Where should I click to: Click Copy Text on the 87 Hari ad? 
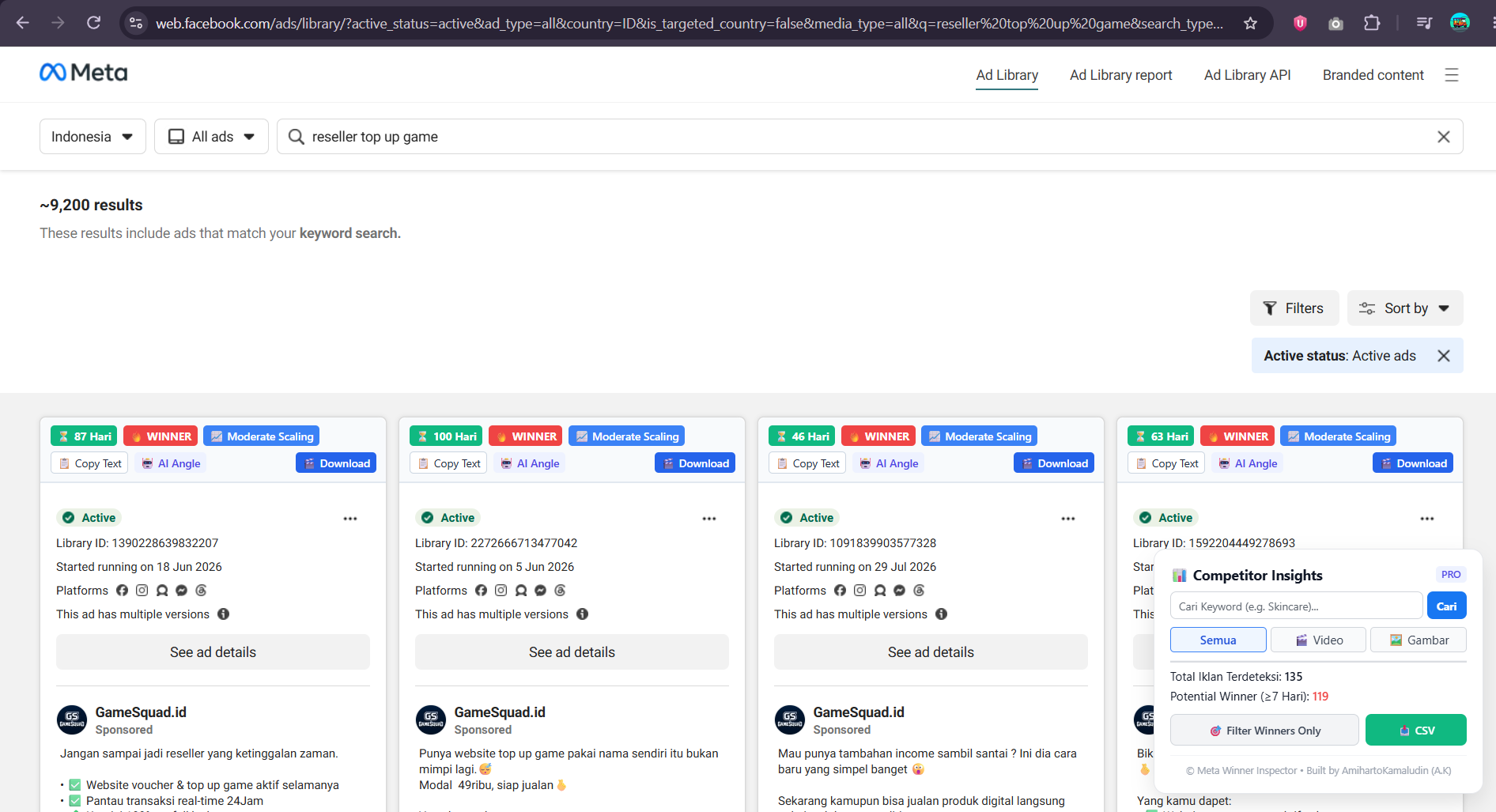88,463
